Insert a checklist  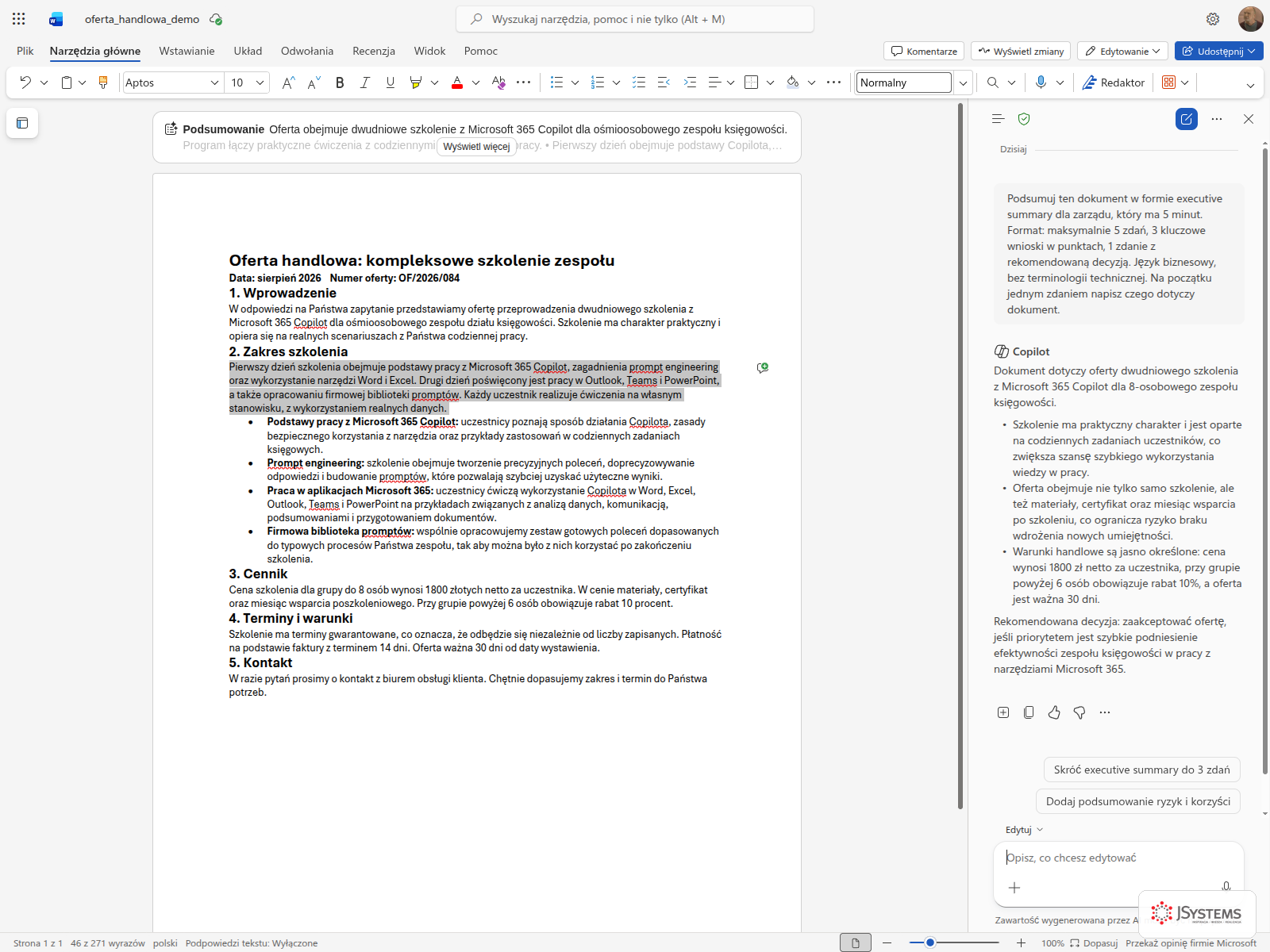click(x=639, y=83)
